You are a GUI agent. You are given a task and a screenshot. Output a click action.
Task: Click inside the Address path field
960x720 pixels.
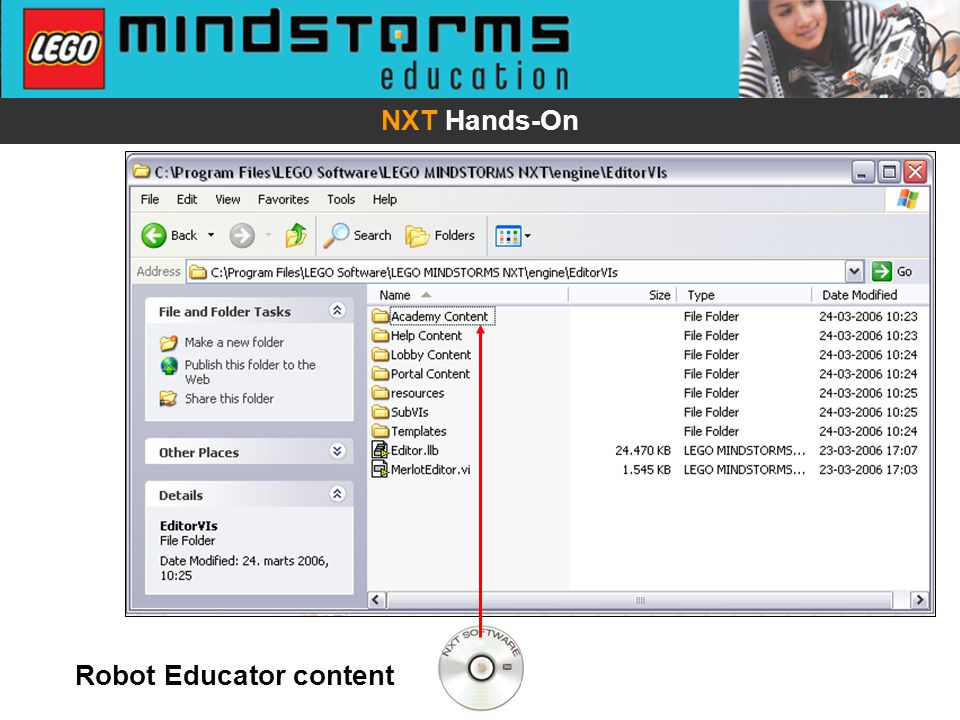click(516, 272)
